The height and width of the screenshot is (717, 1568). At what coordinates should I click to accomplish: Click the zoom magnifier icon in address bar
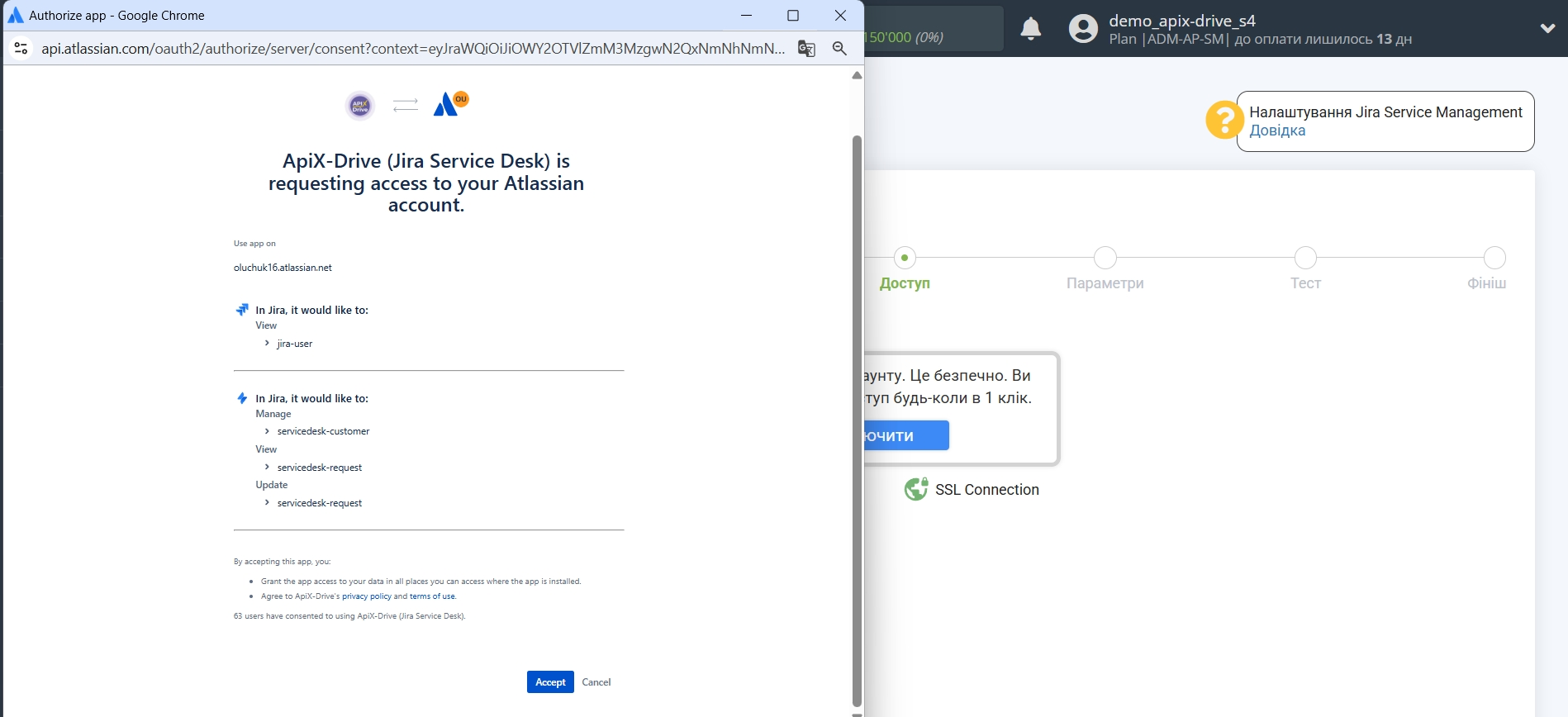tap(839, 48)
